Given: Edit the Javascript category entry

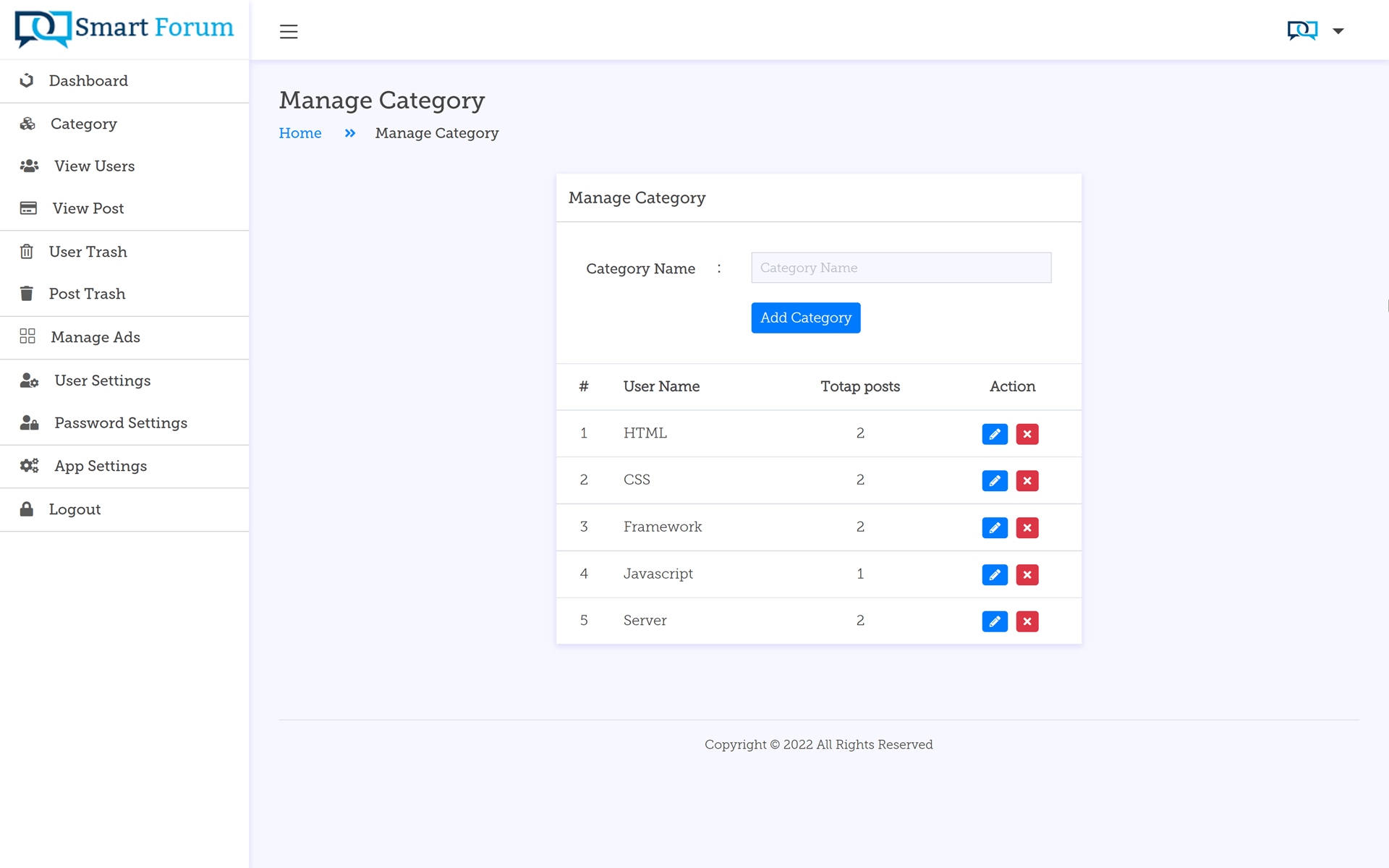Looking at the screenshot, I should coord(995,574).
